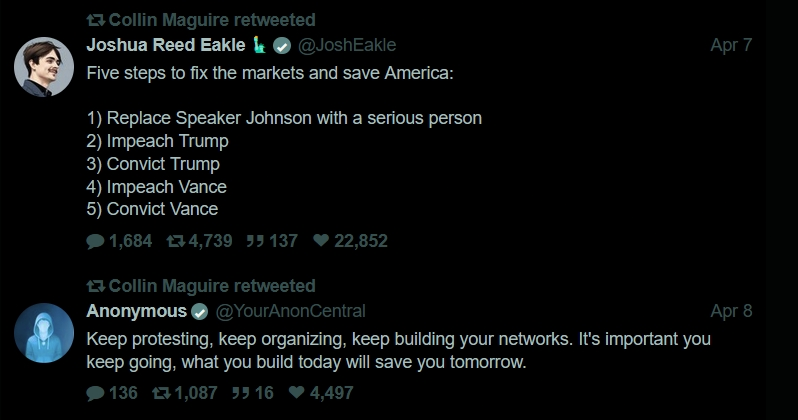This screenshot has width=798, height=420.
Task: Click verified badge next to Joshua Reed Eakle
Action: (x=282, y=45)
